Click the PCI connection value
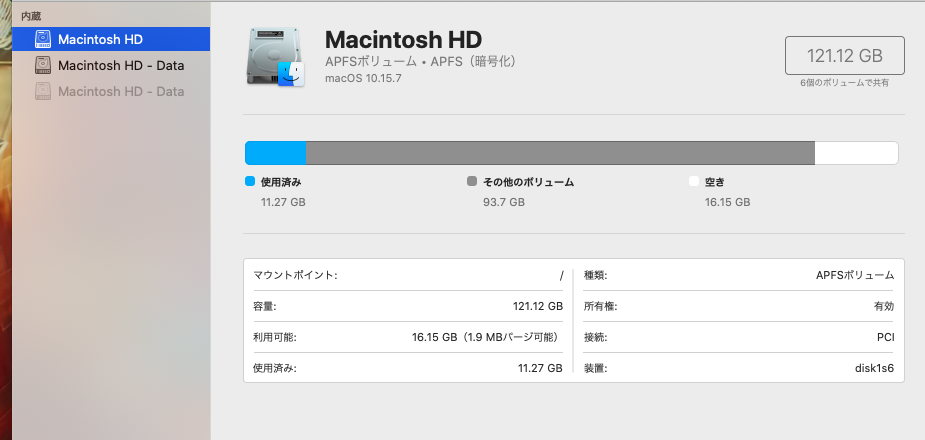Viewport: 925px width, 440px height. 885,337
